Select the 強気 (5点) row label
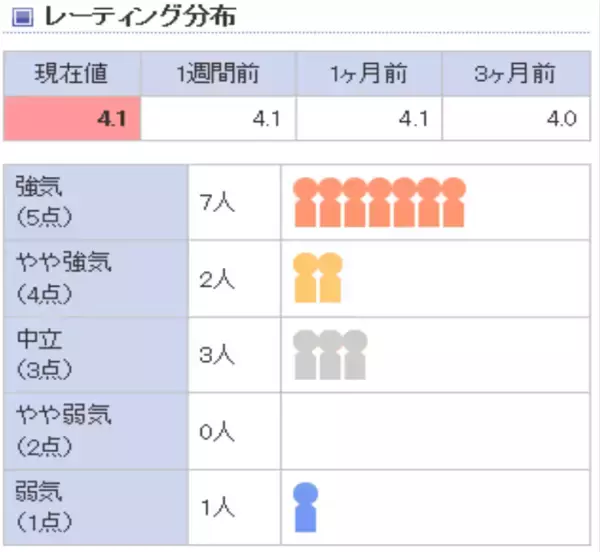This screenshot has height=552, width=600. [x=96, y=203]
